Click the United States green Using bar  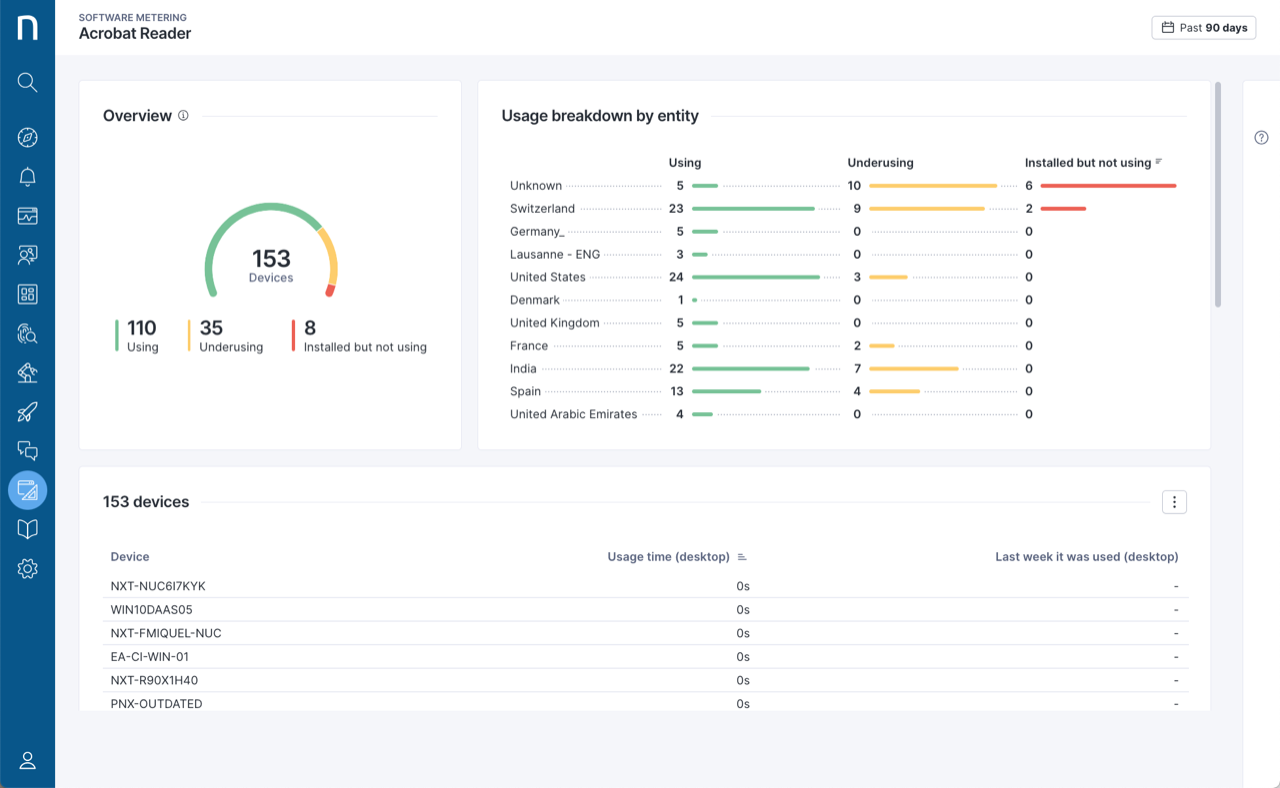755,277
